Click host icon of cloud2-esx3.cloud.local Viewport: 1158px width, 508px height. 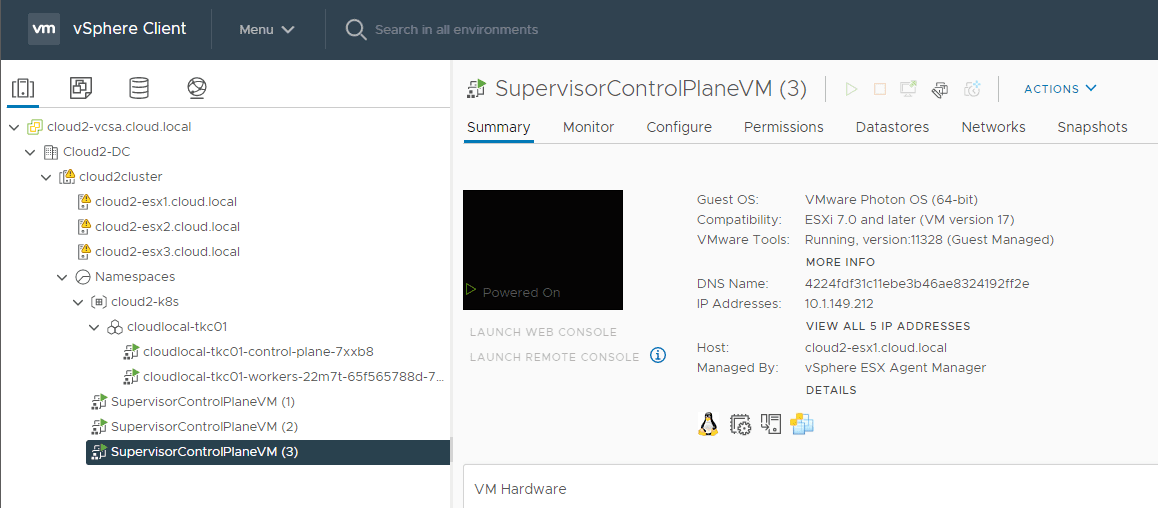pyautogui.click(x=83, y=251)
